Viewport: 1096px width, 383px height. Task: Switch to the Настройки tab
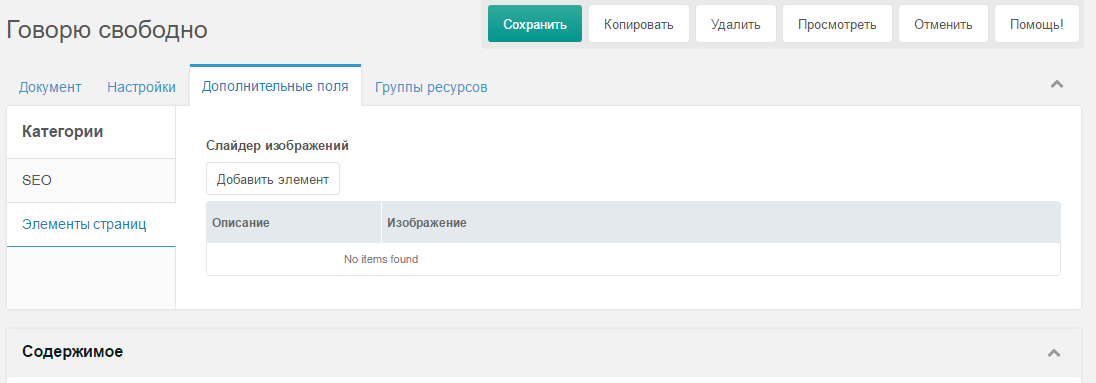141,87
